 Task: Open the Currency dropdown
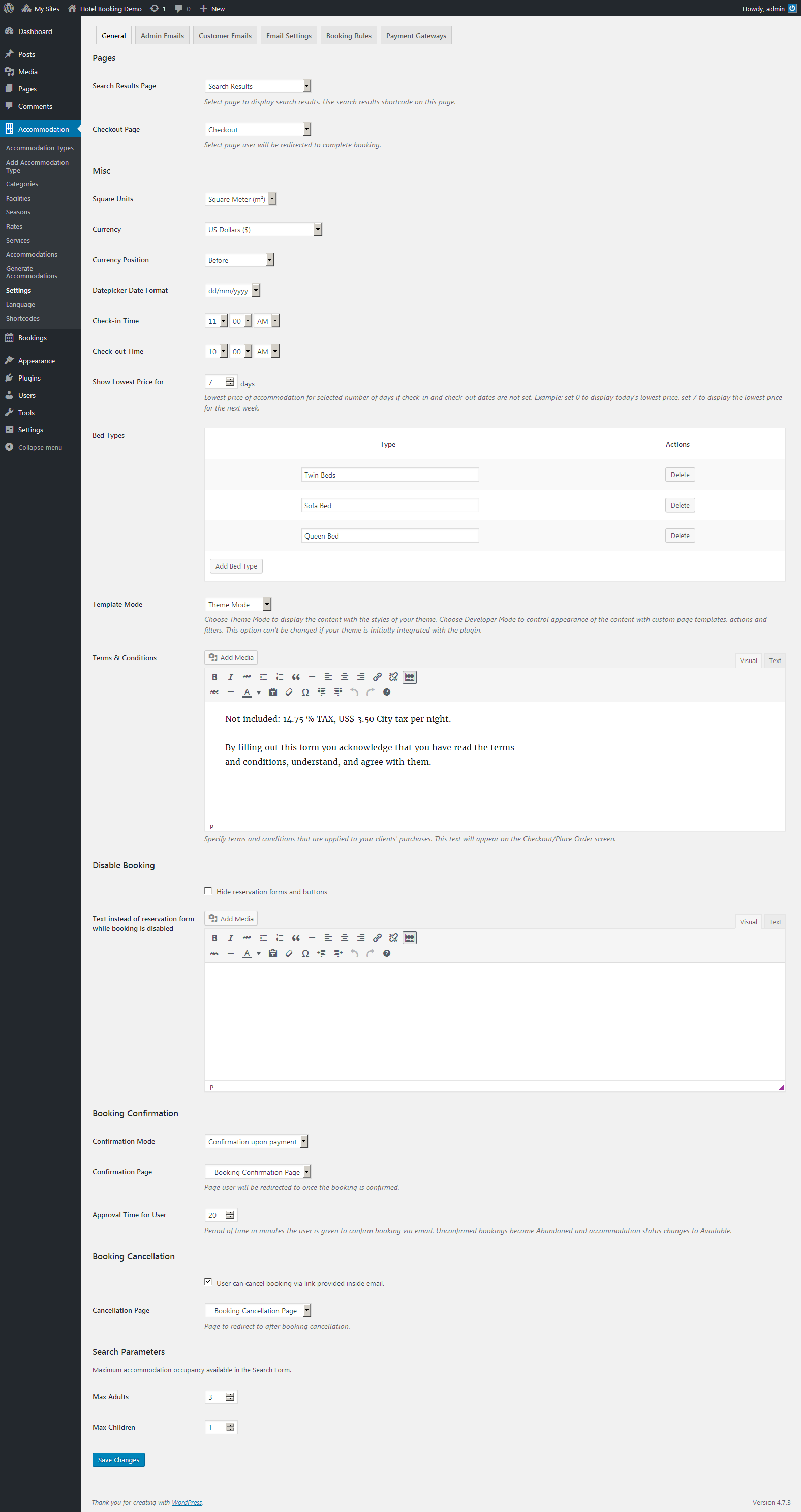click(x=263, y=230)
